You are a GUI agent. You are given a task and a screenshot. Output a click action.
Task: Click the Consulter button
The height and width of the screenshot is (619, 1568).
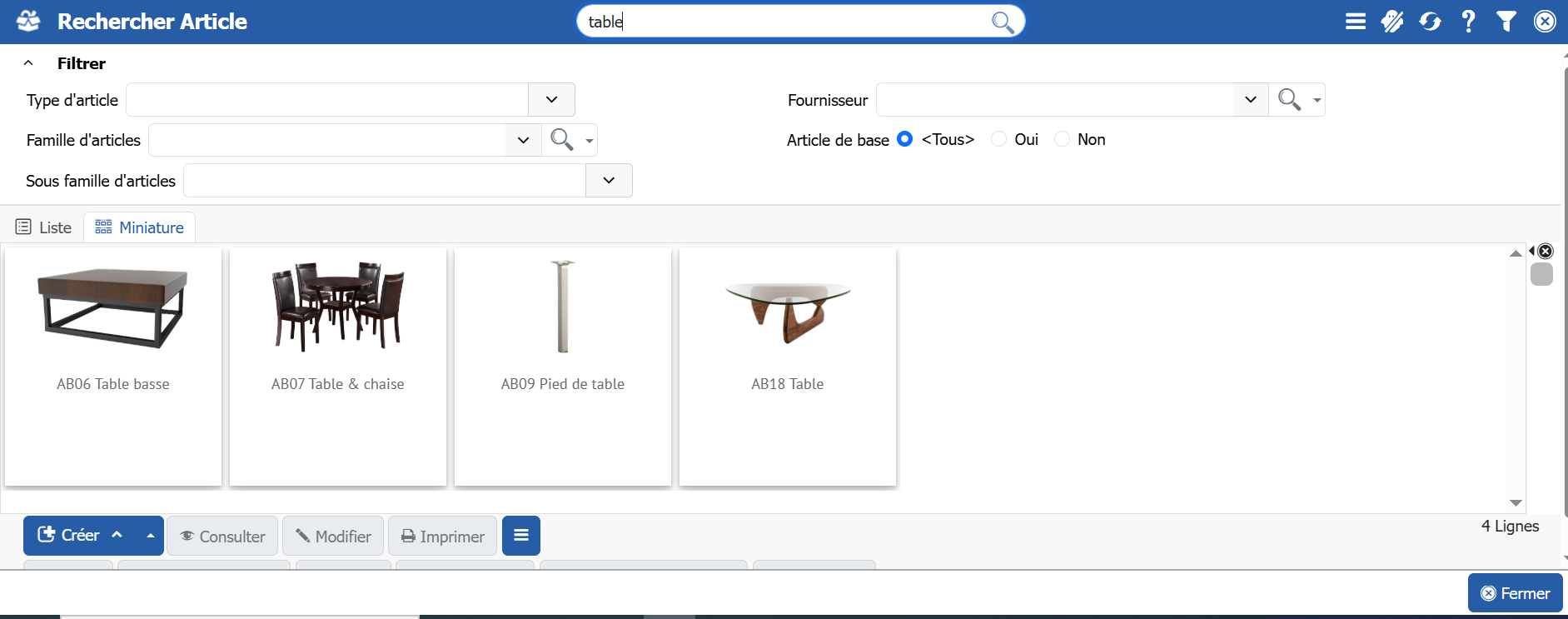click(222, 537)
